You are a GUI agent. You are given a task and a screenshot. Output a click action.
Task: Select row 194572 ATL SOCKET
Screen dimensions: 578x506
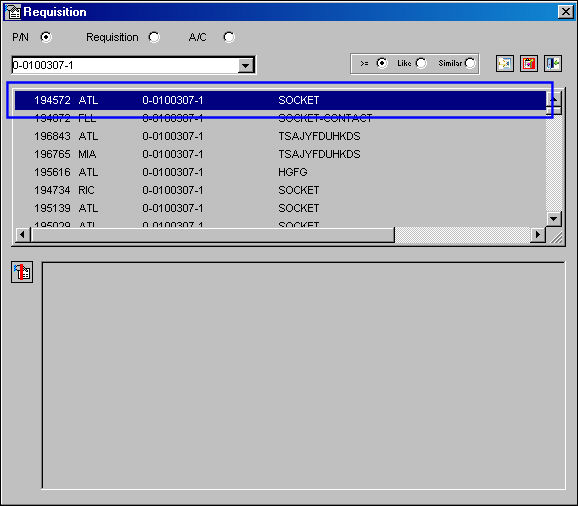tap(280, 100)
